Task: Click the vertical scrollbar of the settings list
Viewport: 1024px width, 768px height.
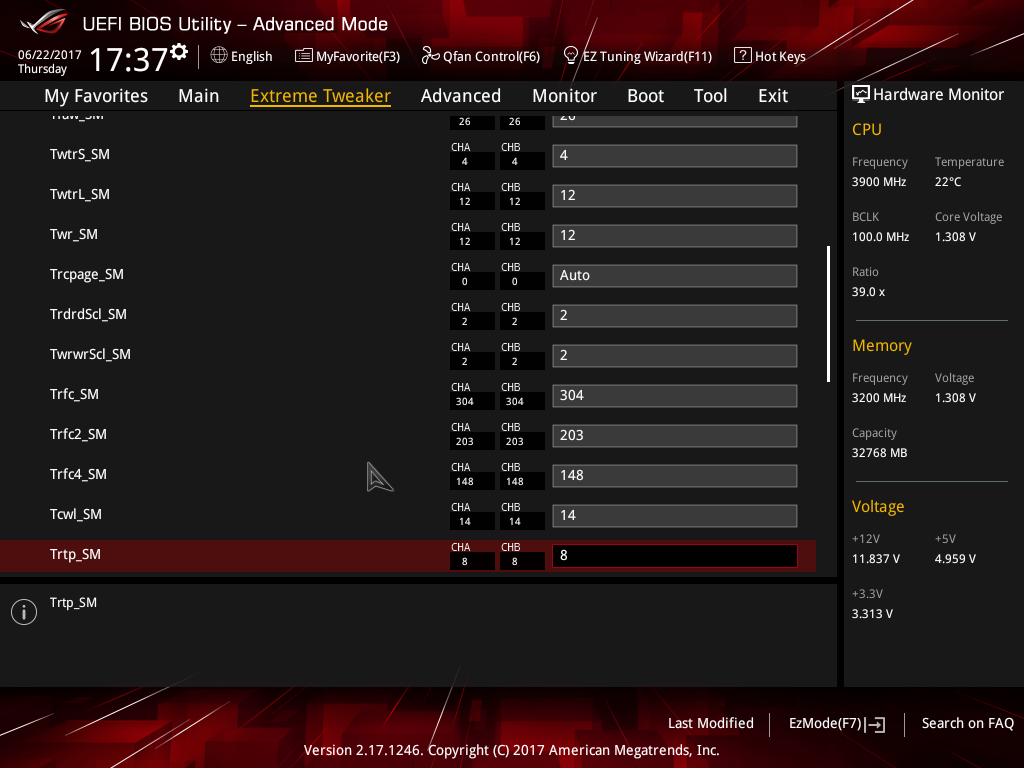Action: pyautogui.click(x=828, y=313)
